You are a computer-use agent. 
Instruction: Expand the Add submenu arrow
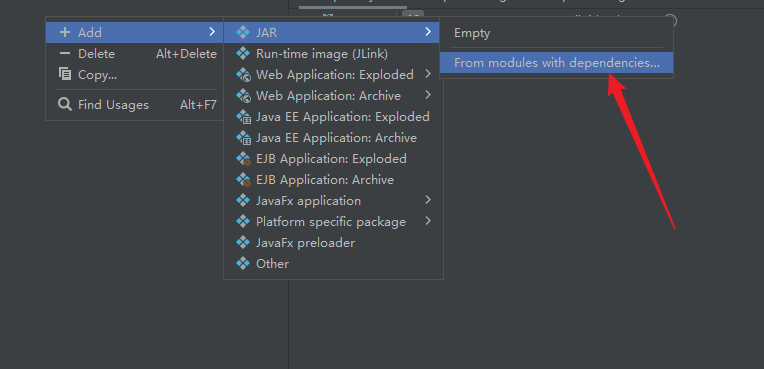[x=211, y=32]
